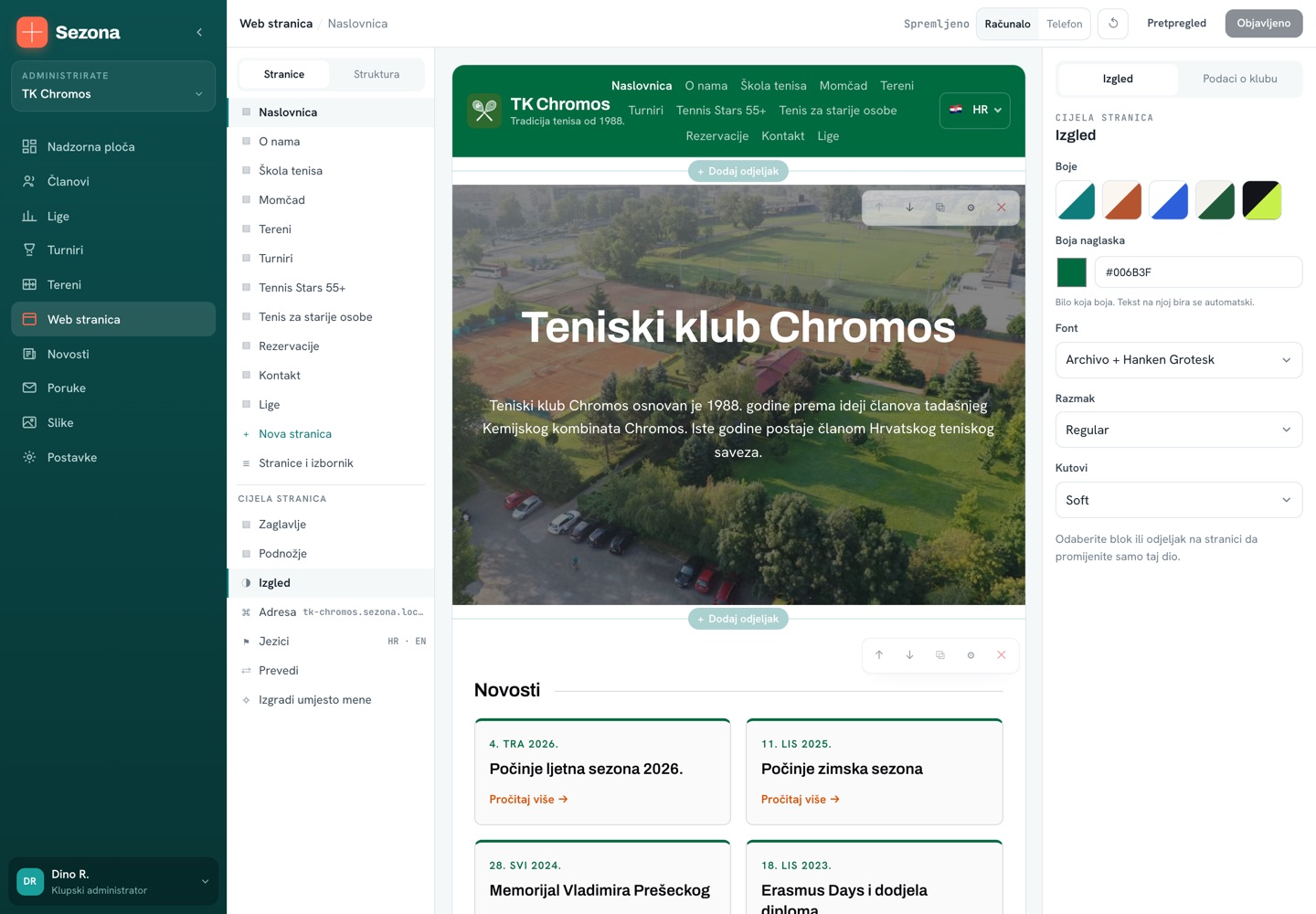Open Stranice i izbornik in the pages list
The image size is (1316, 914).
(331, 463)
